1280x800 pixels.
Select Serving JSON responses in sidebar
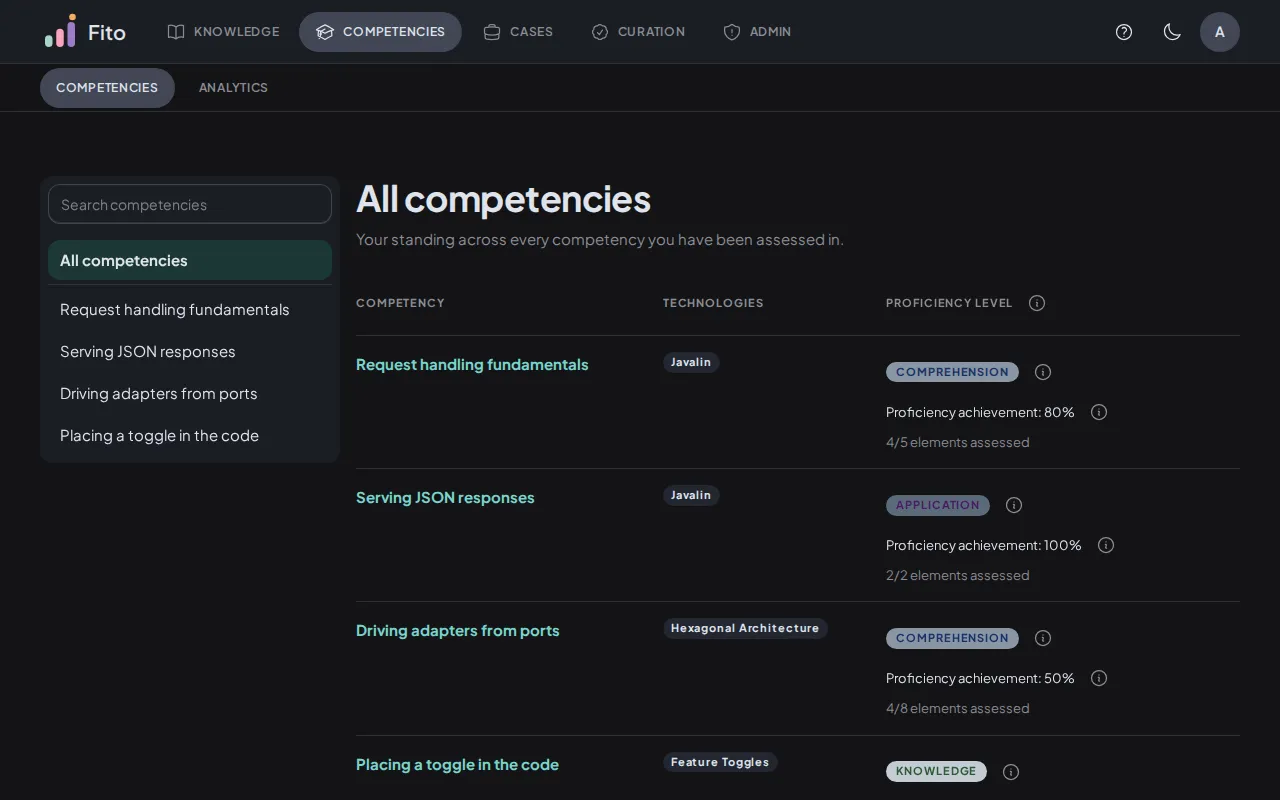[x=190, y=352]
